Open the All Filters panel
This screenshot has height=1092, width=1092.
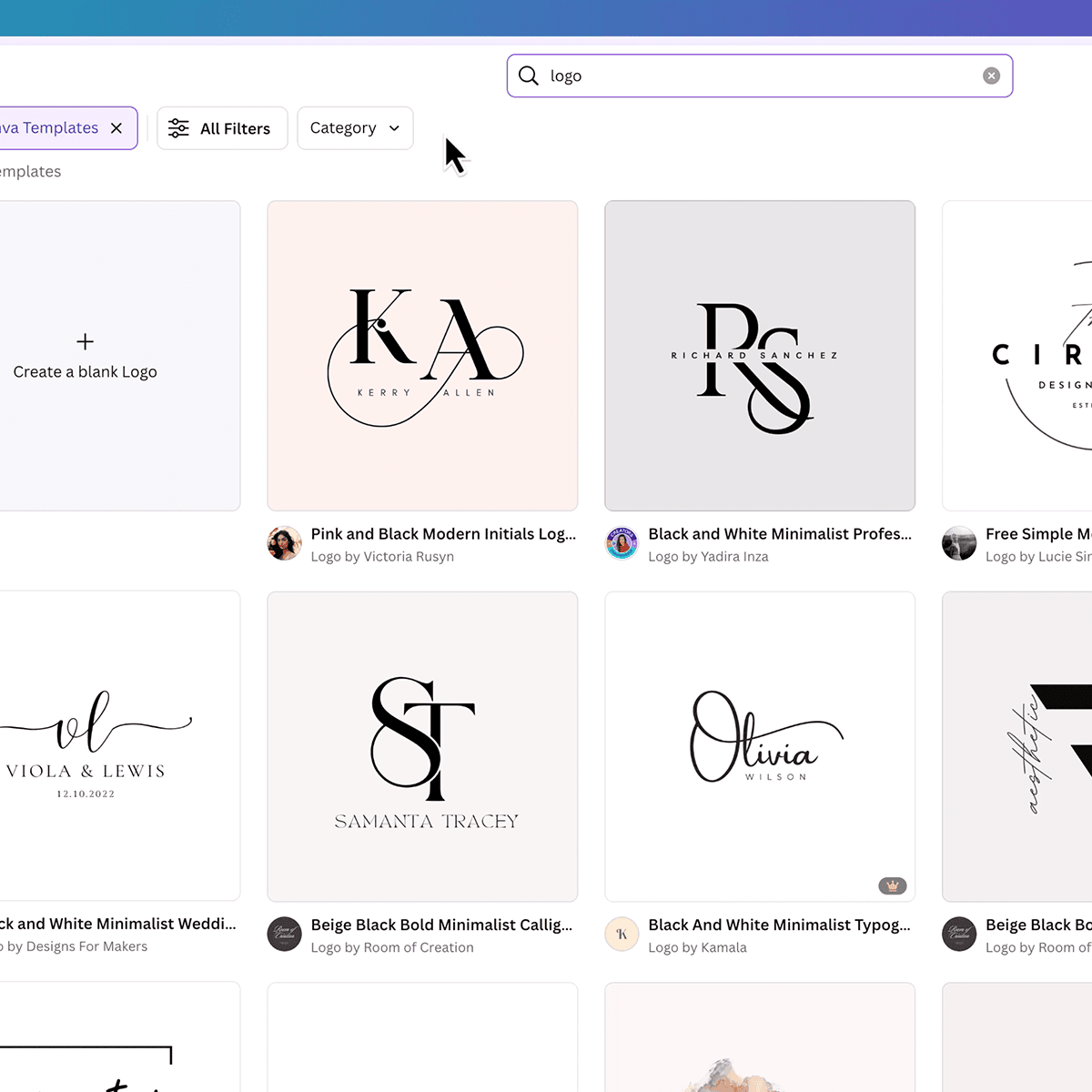pos(222,127)
